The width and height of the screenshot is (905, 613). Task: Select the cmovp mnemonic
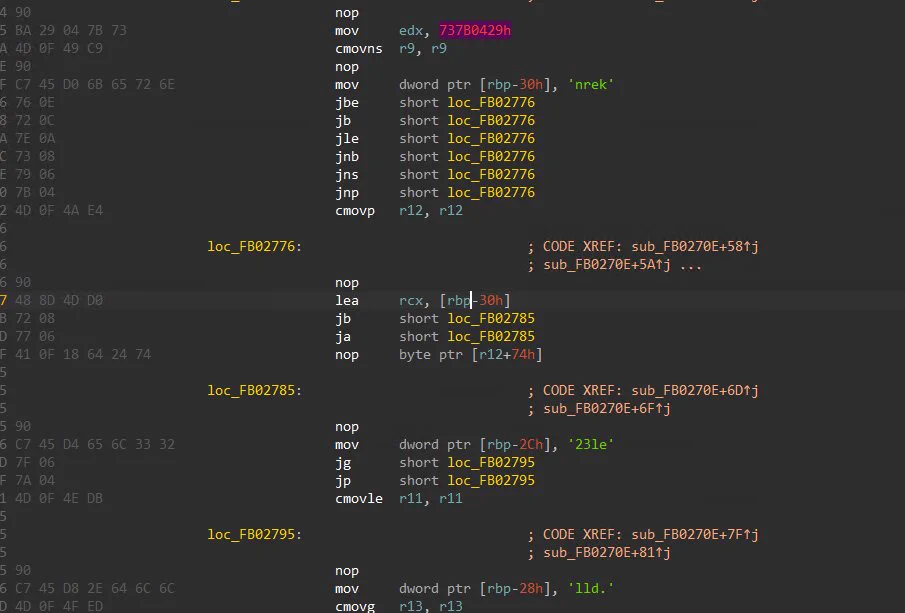(x=354, y=211)
